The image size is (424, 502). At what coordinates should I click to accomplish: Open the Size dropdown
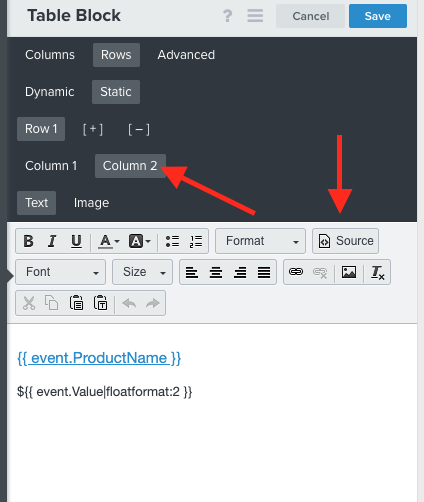coord(142,272)
